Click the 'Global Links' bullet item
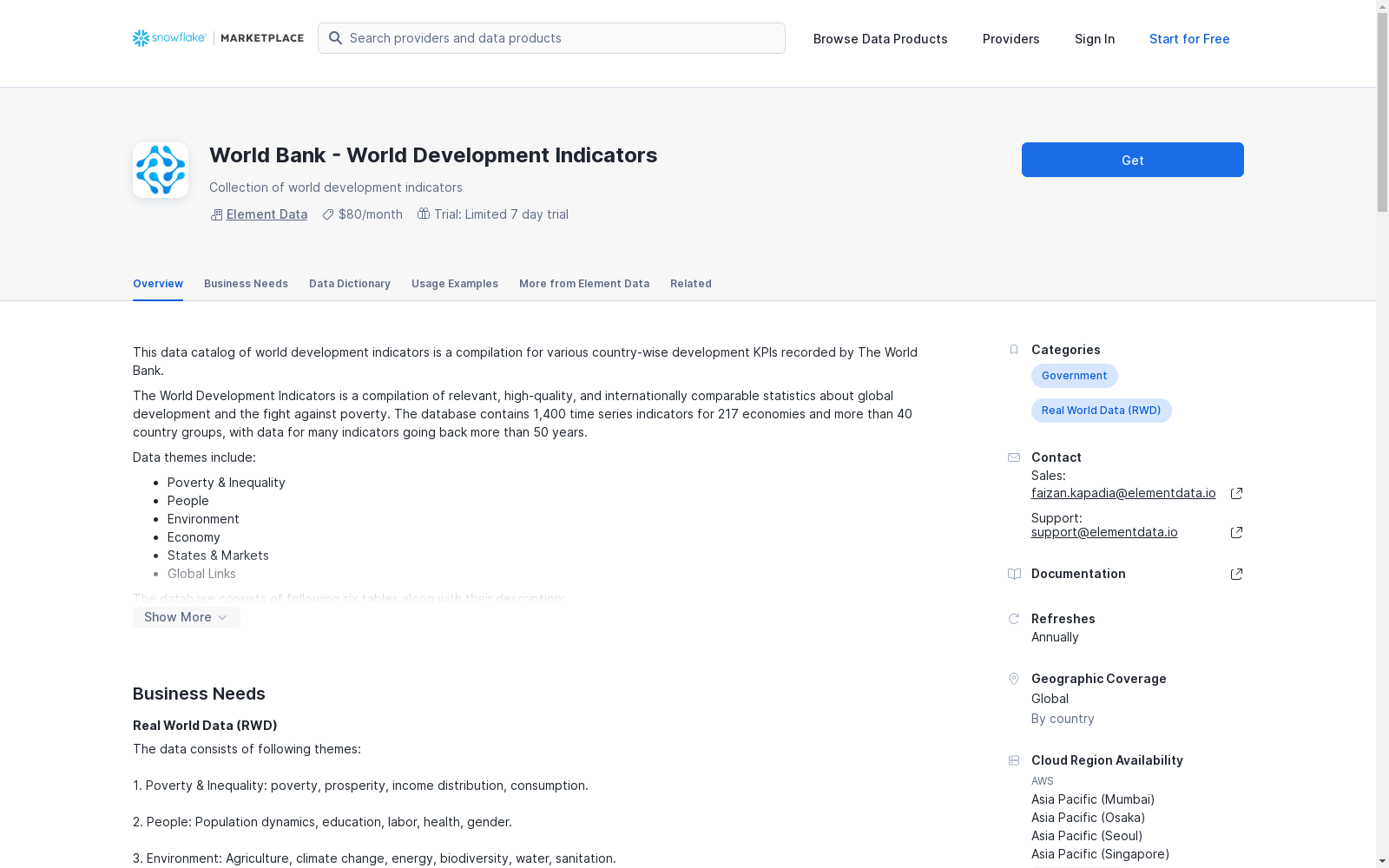Viewport: 1389px width, 868px height. coord(201,574)
